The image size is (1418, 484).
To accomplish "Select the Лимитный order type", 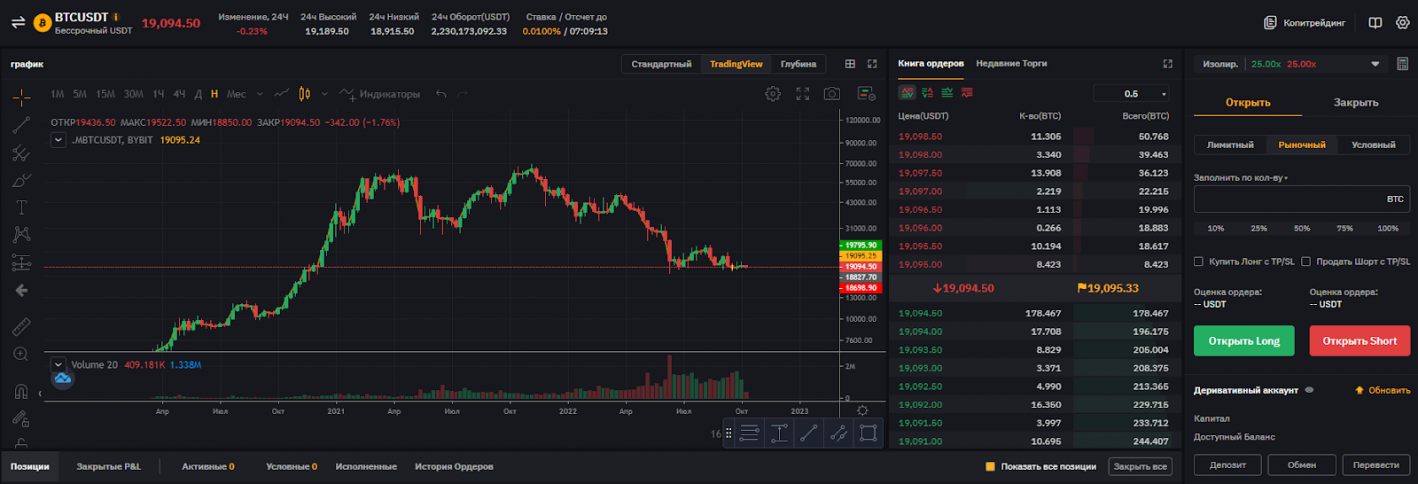I will [x=1230, y=145].
